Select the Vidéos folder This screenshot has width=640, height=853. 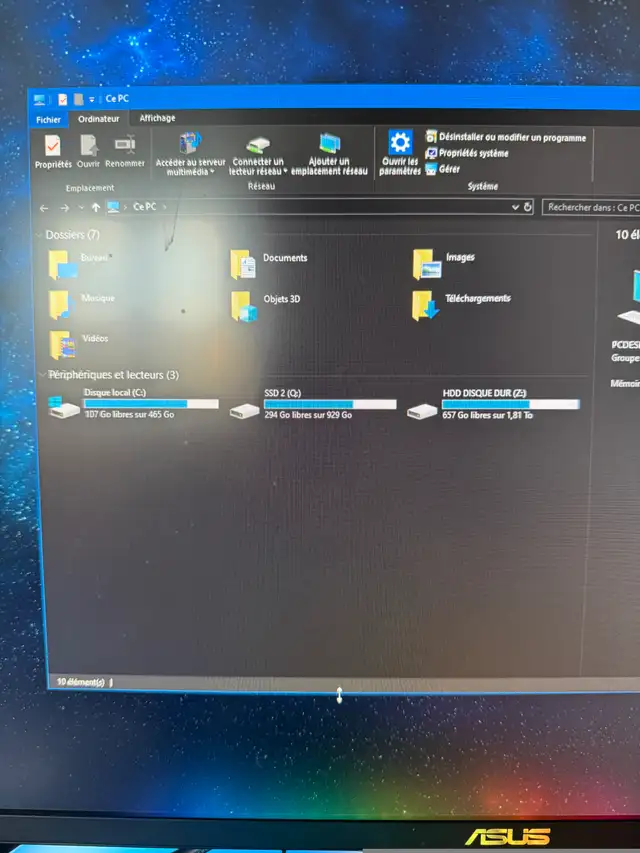coord(79,345)
